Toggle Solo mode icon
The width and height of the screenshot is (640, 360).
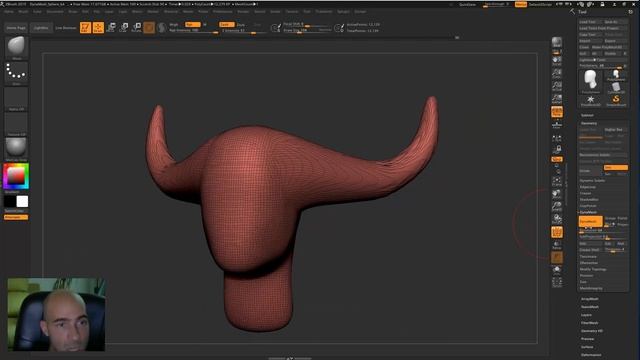pos(557,270)
